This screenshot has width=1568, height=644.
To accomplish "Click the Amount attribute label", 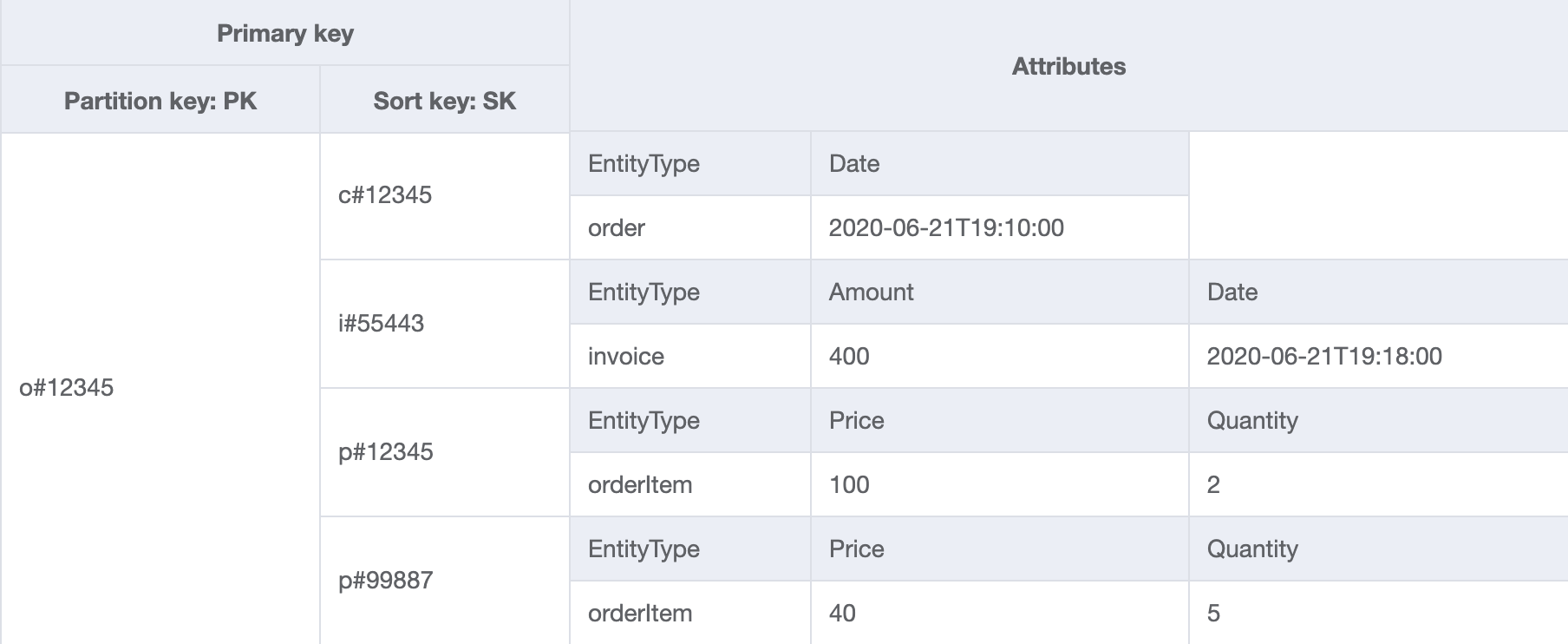I will click(x=871, y=292).
